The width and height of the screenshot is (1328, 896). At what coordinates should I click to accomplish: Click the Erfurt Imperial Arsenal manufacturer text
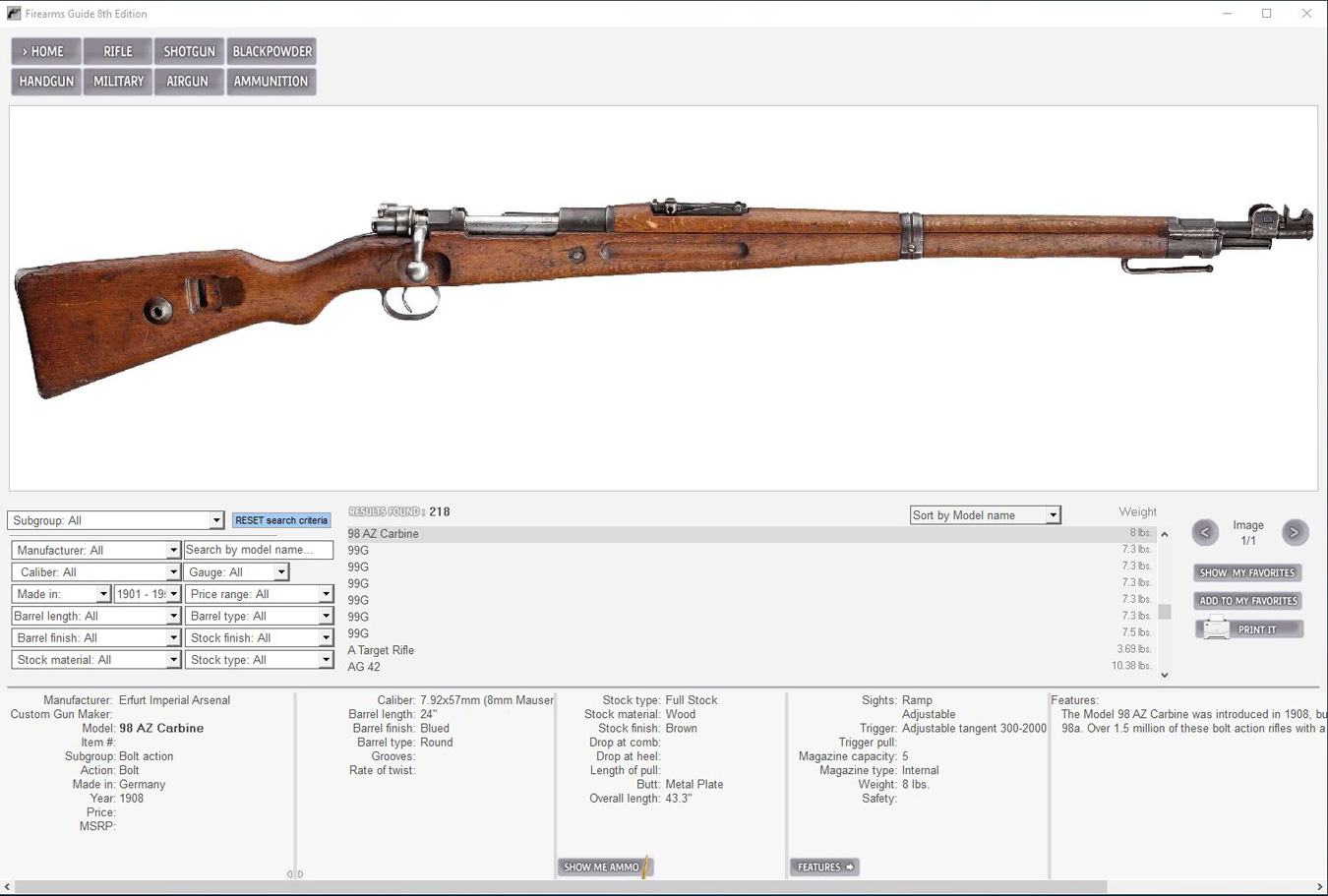174,700
